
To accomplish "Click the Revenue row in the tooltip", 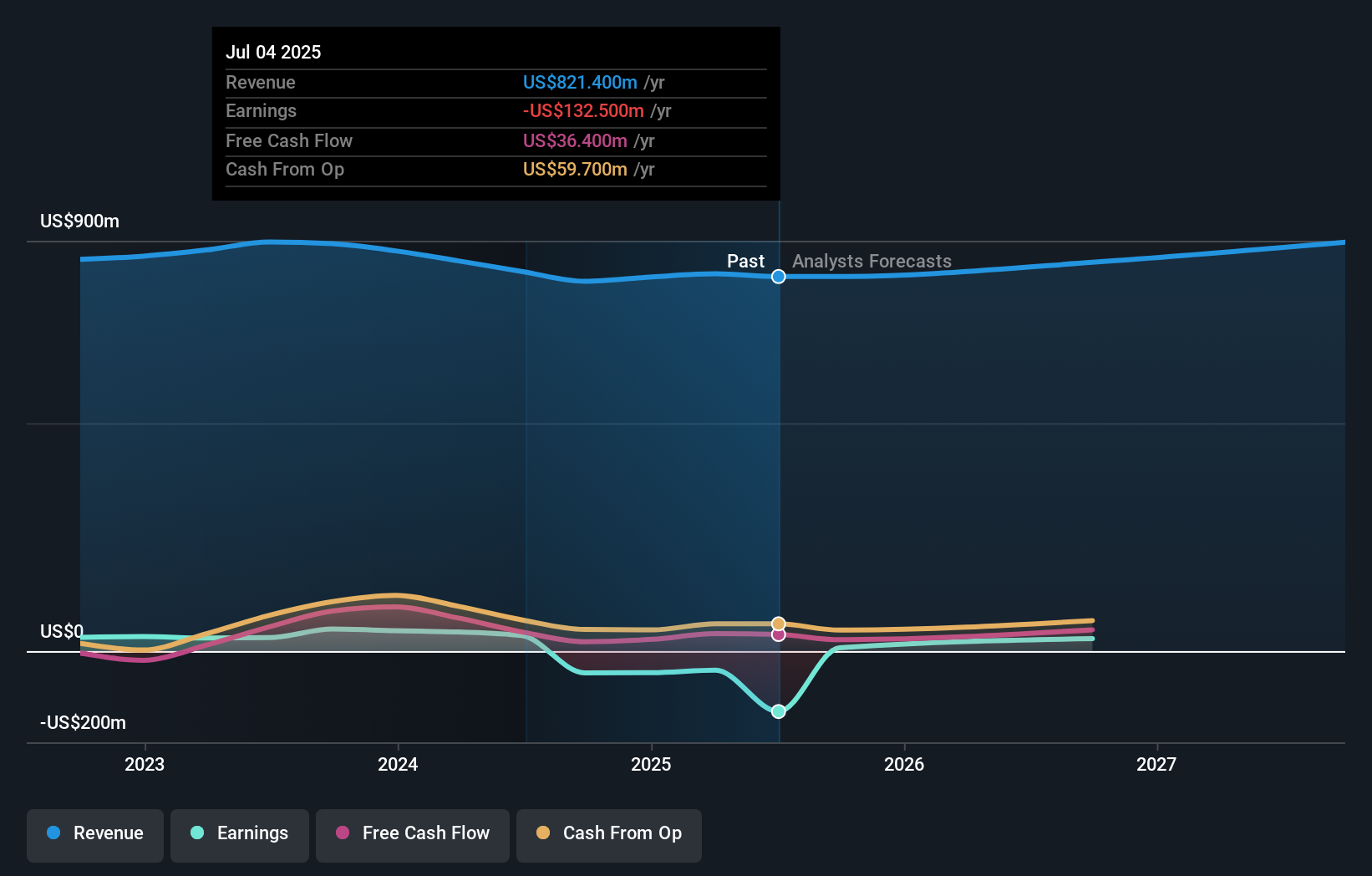I will pyautogui.click(x=495, y=83).
